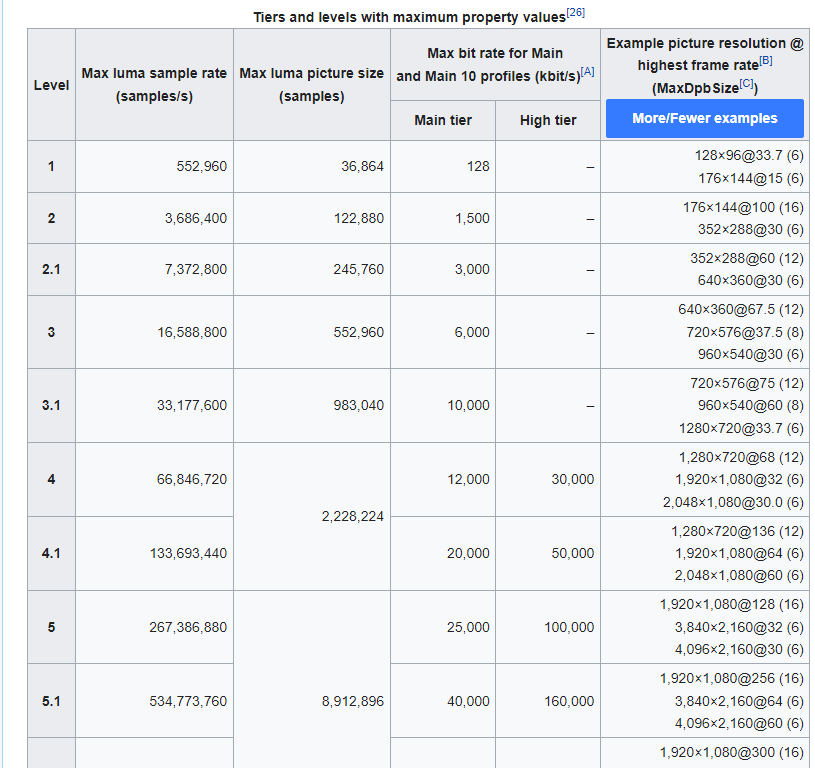Click the 1,500 Main tier bit rate cell
815x768 pixels.
click(x=443, y=218)
